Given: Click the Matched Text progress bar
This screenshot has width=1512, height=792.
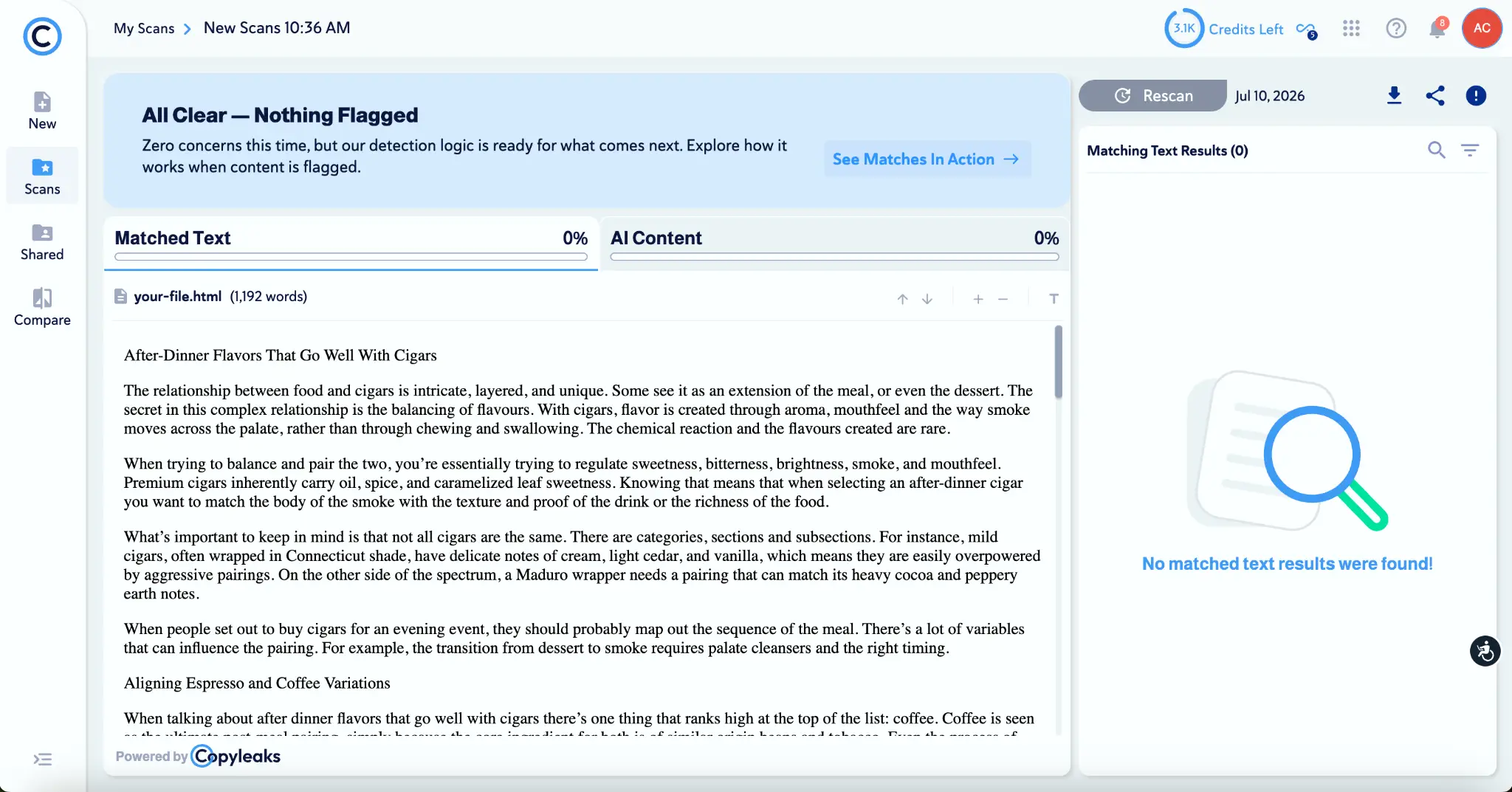Looking at the screenshot, I should (x=351, y=257).
